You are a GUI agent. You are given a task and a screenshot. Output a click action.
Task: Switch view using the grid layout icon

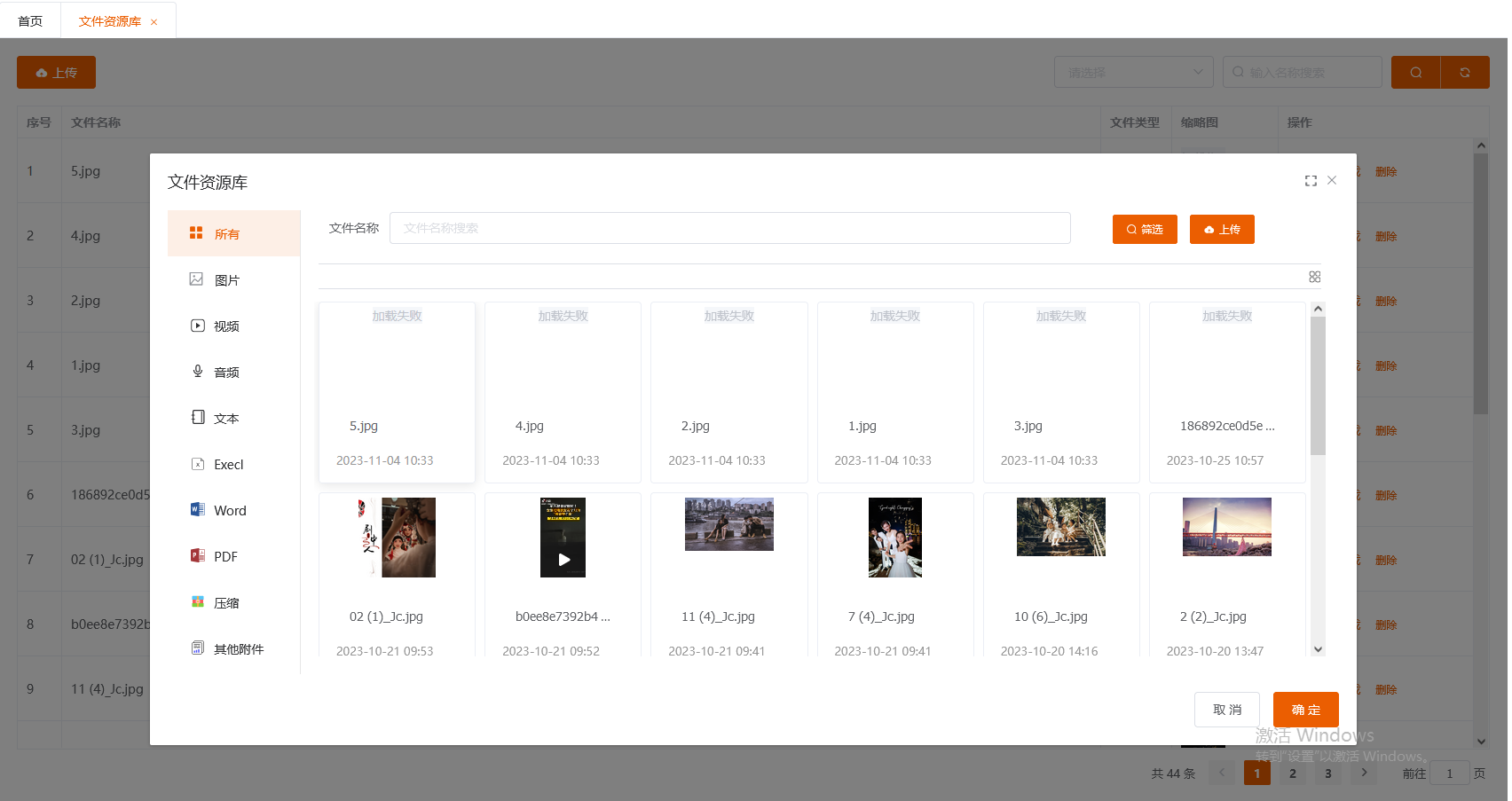pyautogui.click(x=1315, y=277)
